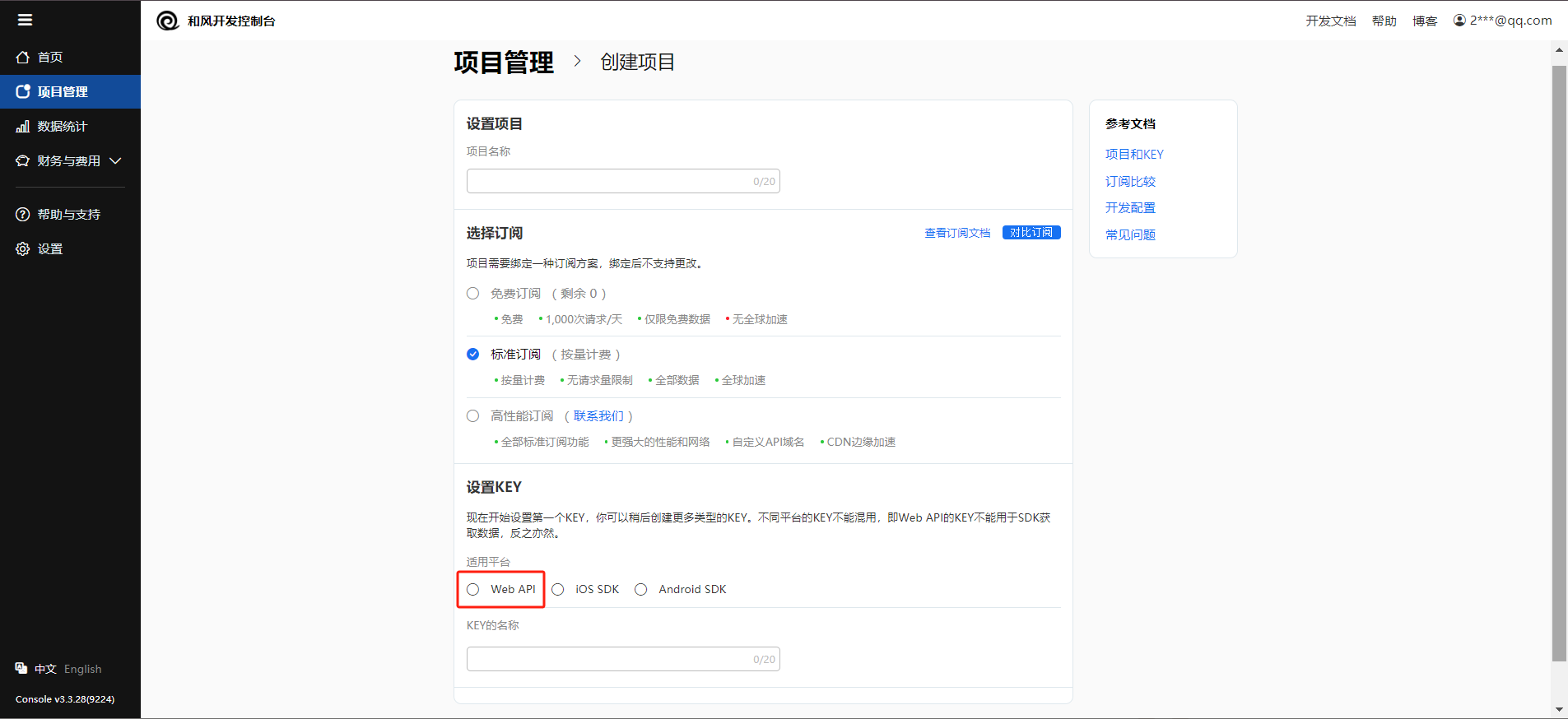Screen dimensions: 1568x719
Task: Select the 高性能订阅 radio button
Action: coord(473,416)
